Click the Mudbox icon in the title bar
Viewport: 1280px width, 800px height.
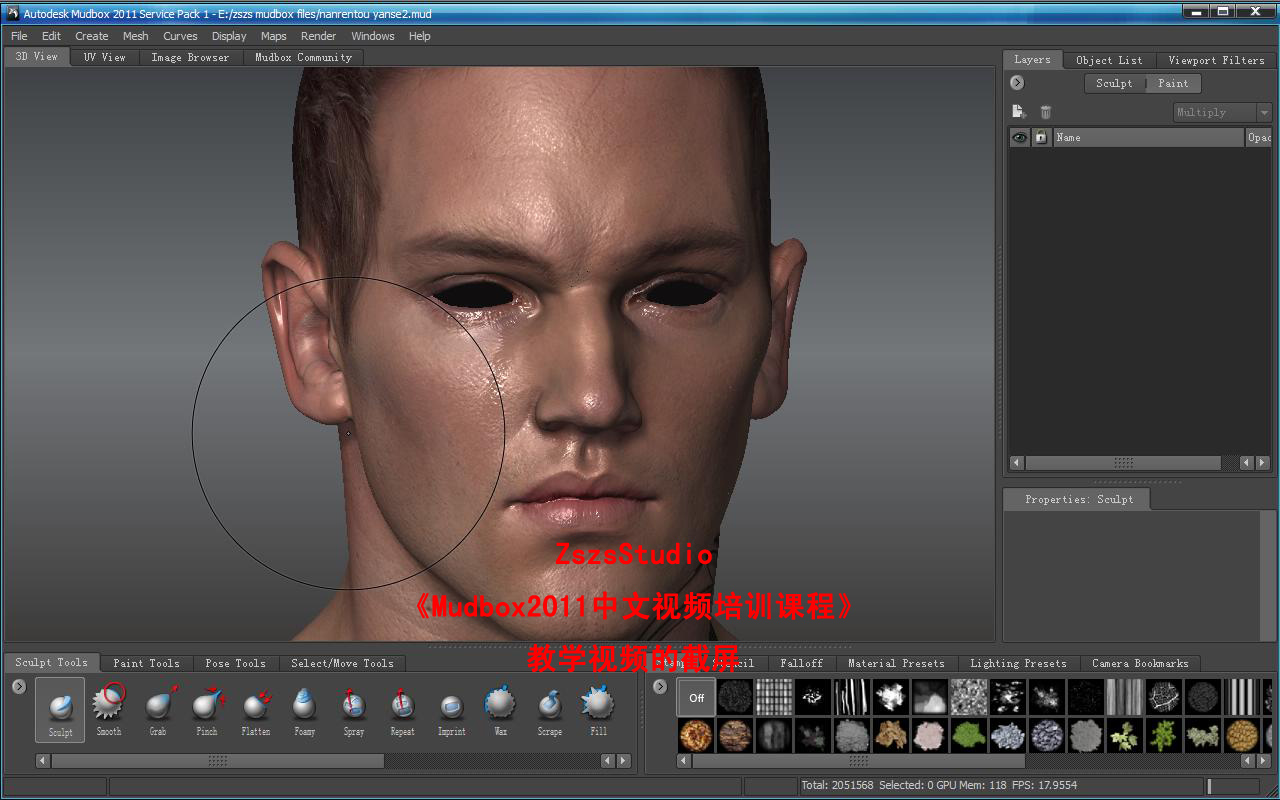[x=12, y=13]
